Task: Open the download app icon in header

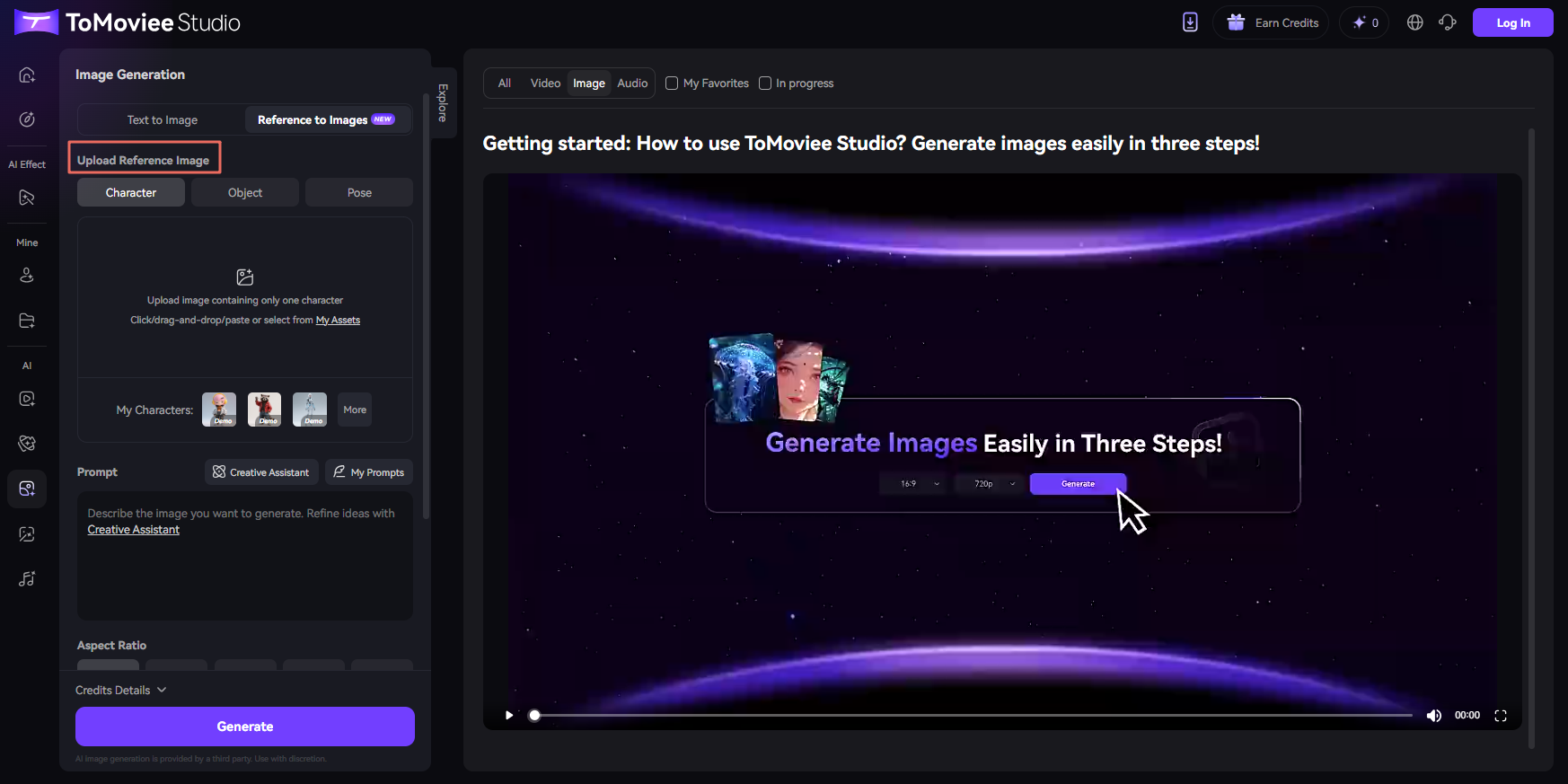Action: coord(1190,22)
